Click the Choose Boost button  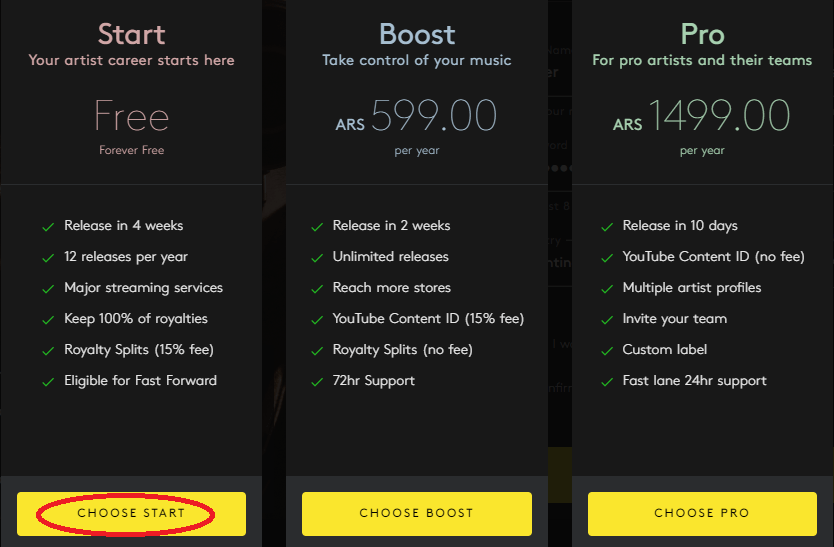[x=416, y=513]
